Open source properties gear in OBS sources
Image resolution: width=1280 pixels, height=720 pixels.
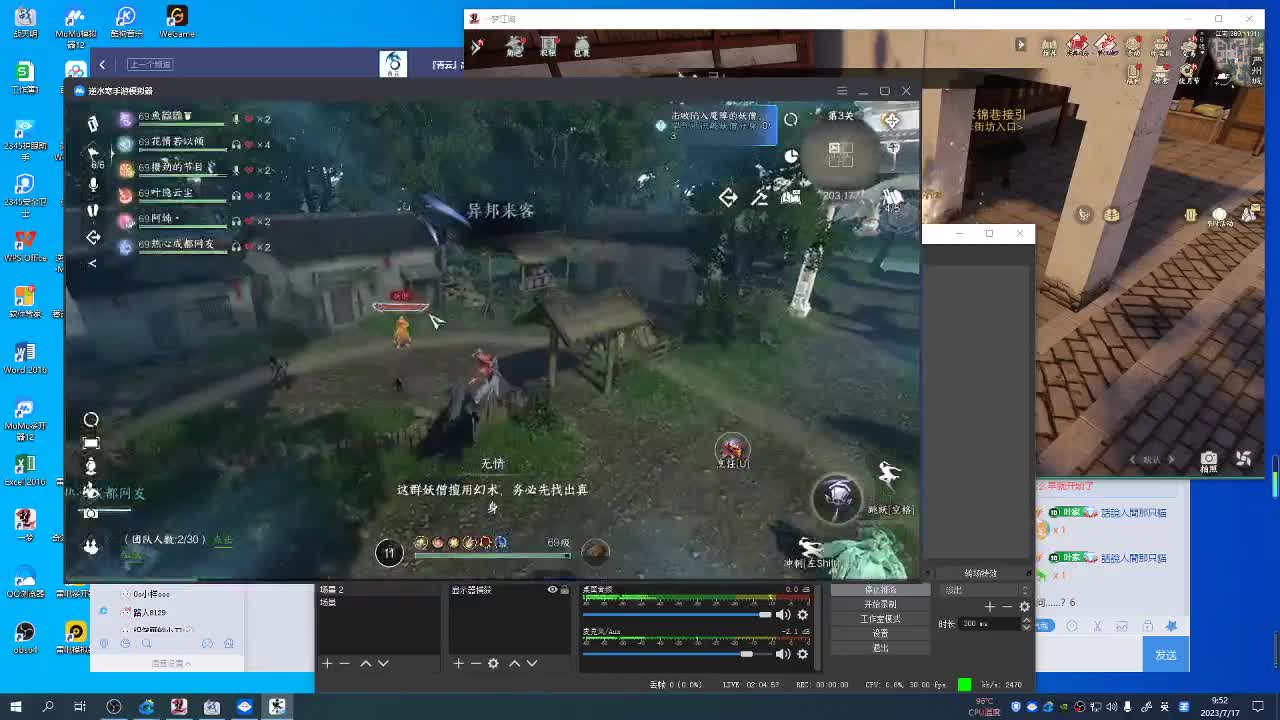pos(493,663)
